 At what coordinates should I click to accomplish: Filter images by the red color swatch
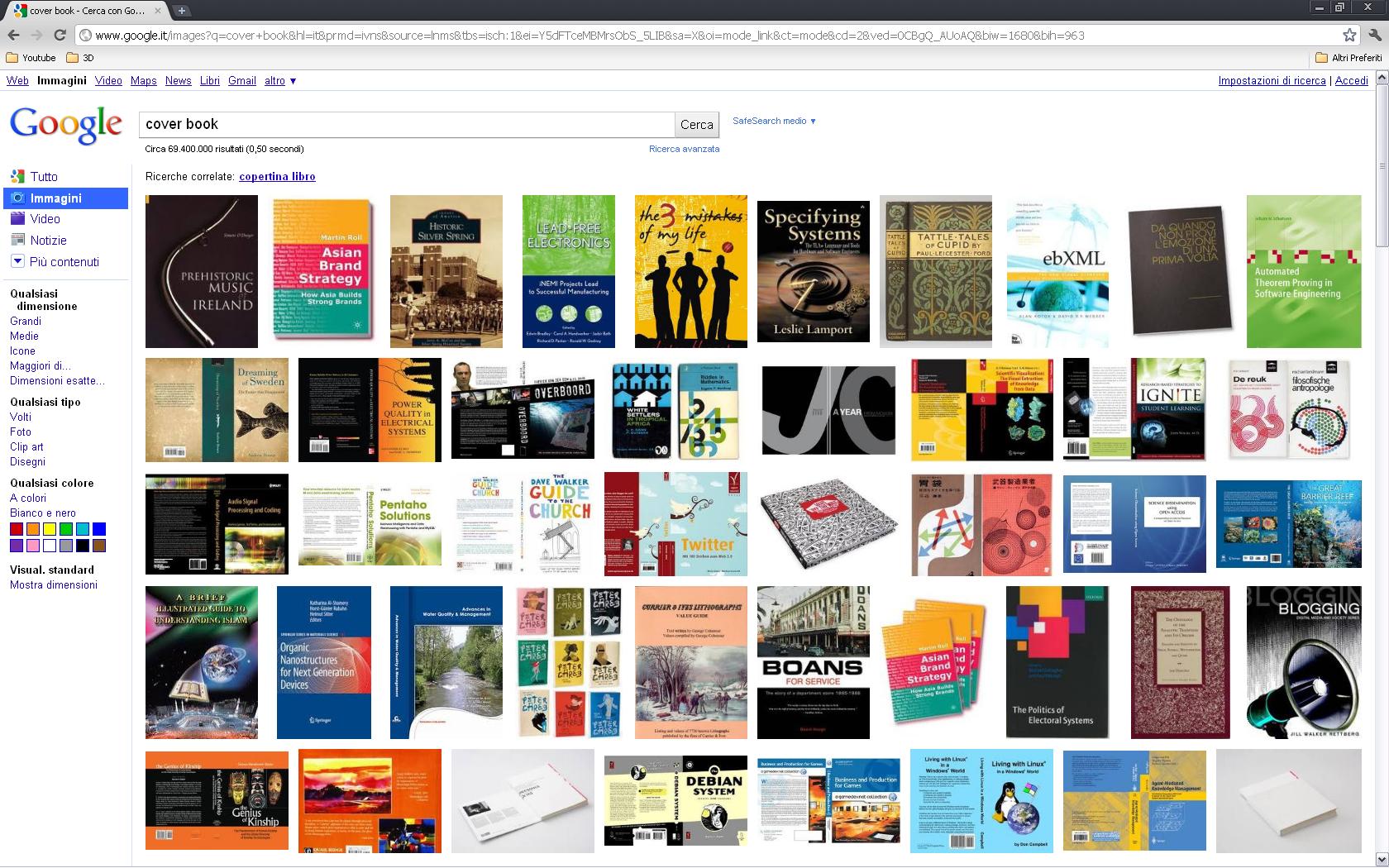[x=16, y=529]
